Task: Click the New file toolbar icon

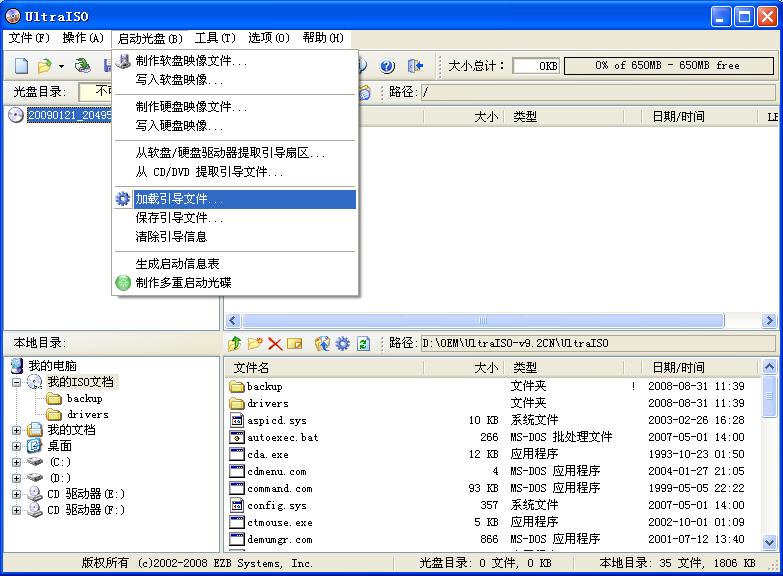Action: click(x=21, y=65)
